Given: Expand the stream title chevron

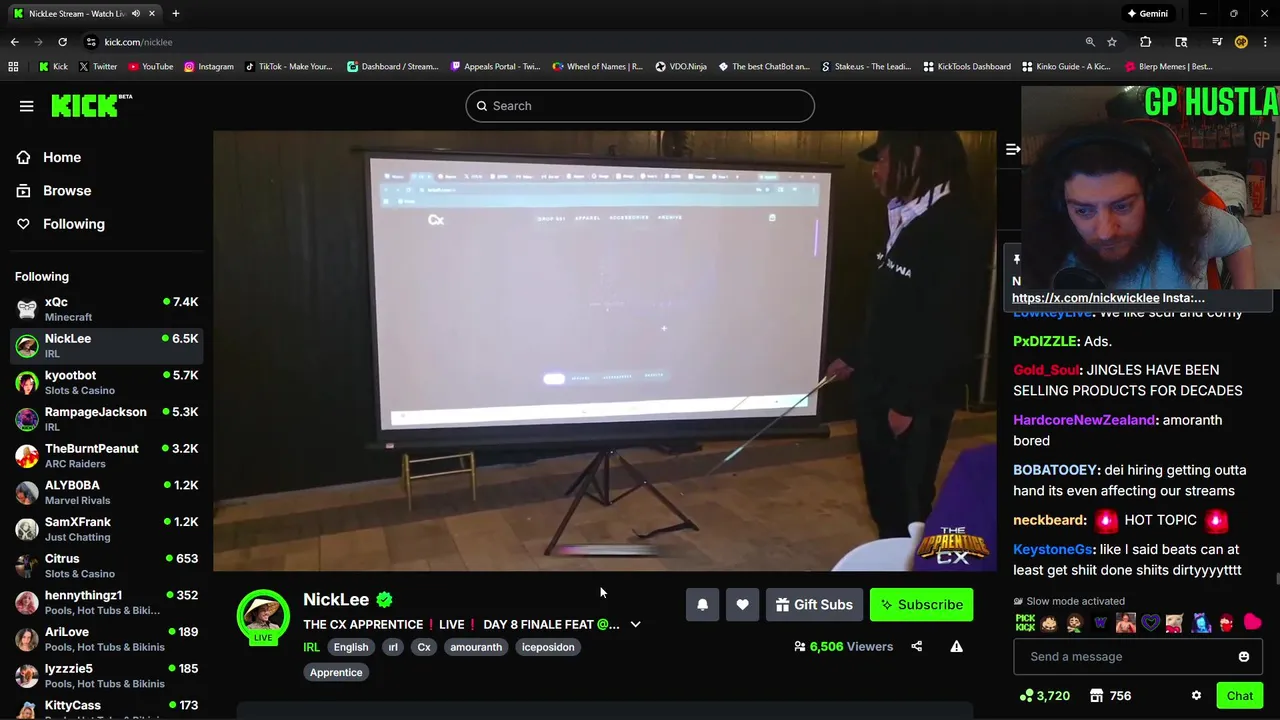Looking at the screenshot, I should (635, 624).
